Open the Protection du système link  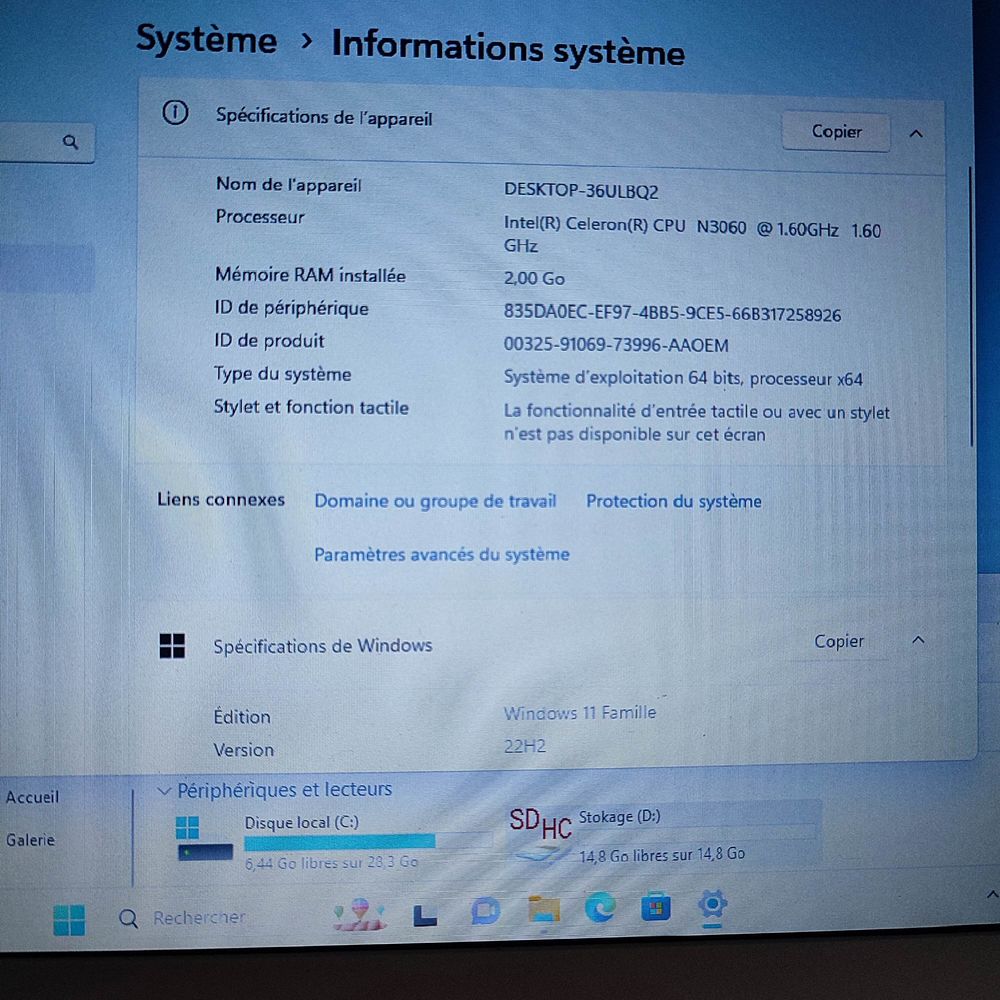pyautogui.click(x=673, y=501)
